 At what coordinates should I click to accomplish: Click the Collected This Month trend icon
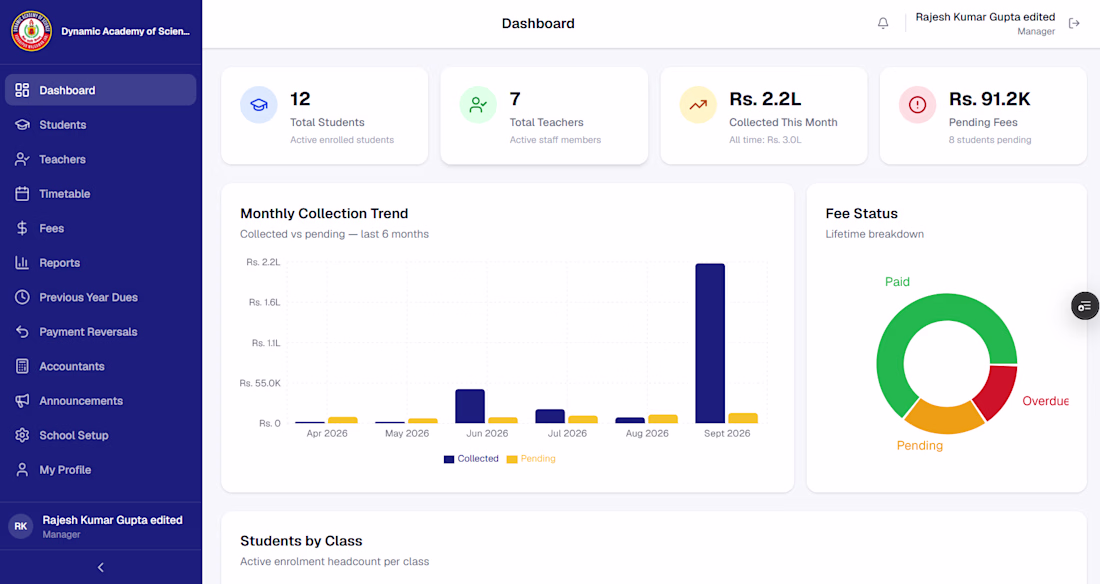(698, 105)
